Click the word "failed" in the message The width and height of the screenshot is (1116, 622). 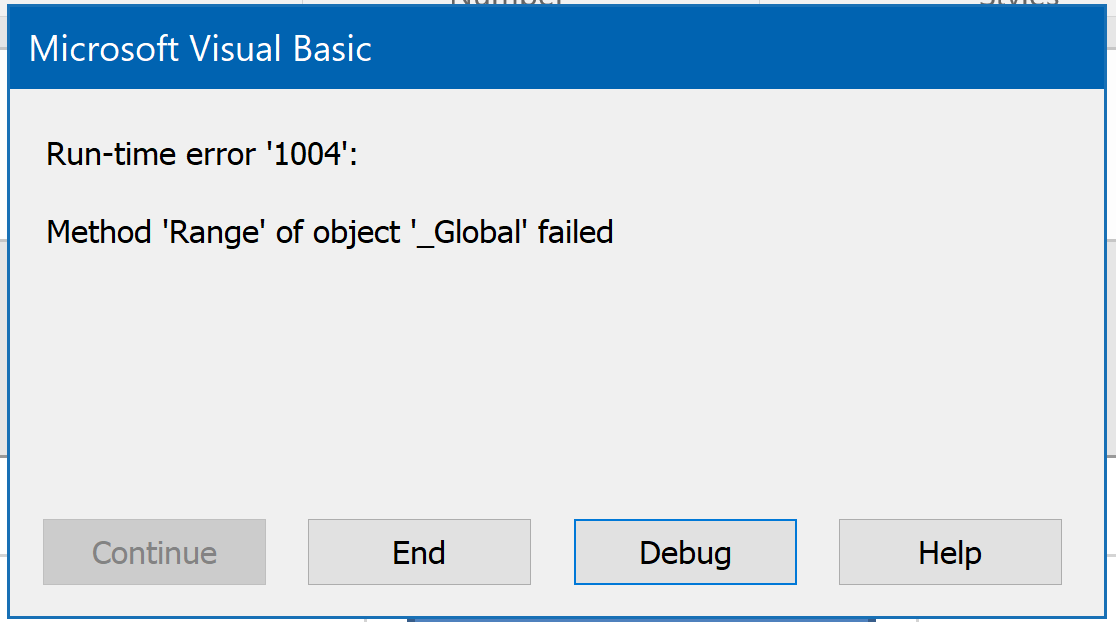576,233
